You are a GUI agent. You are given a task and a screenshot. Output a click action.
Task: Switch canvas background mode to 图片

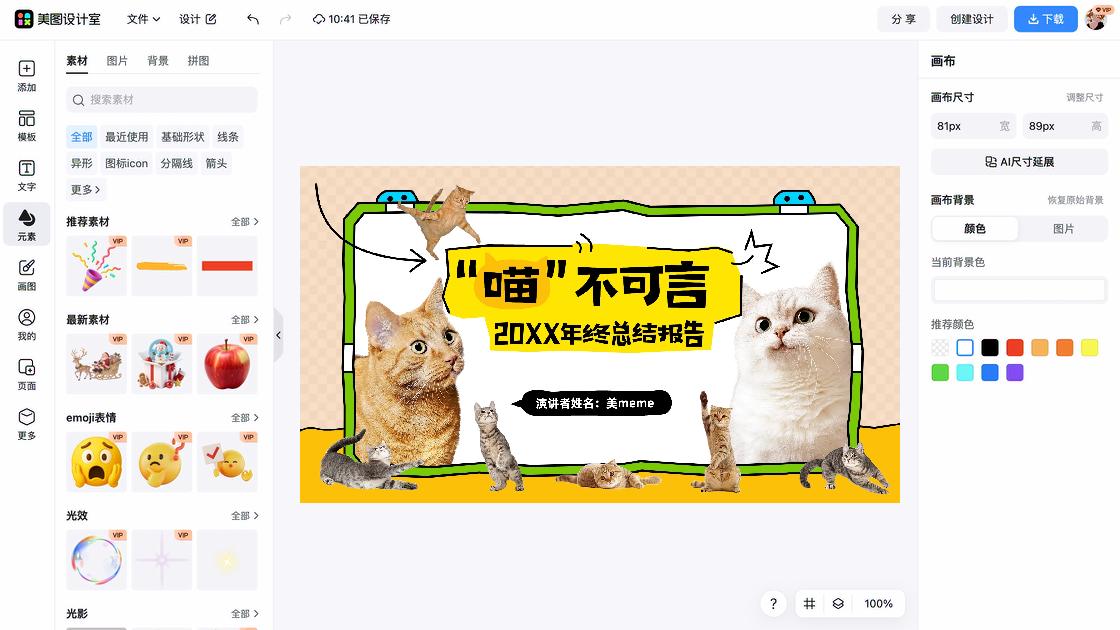tap(1063, 229)
